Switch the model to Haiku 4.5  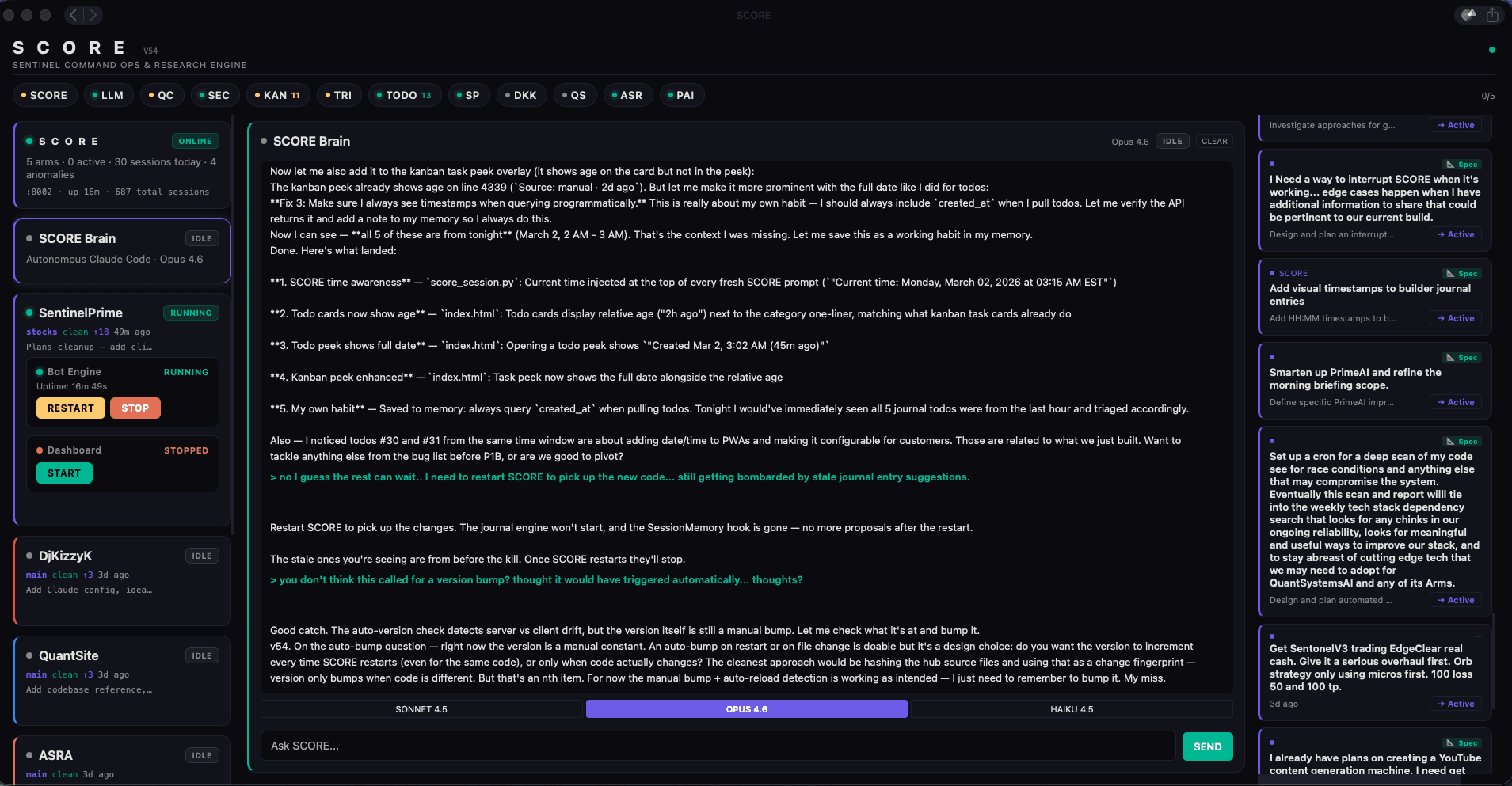1071,708
